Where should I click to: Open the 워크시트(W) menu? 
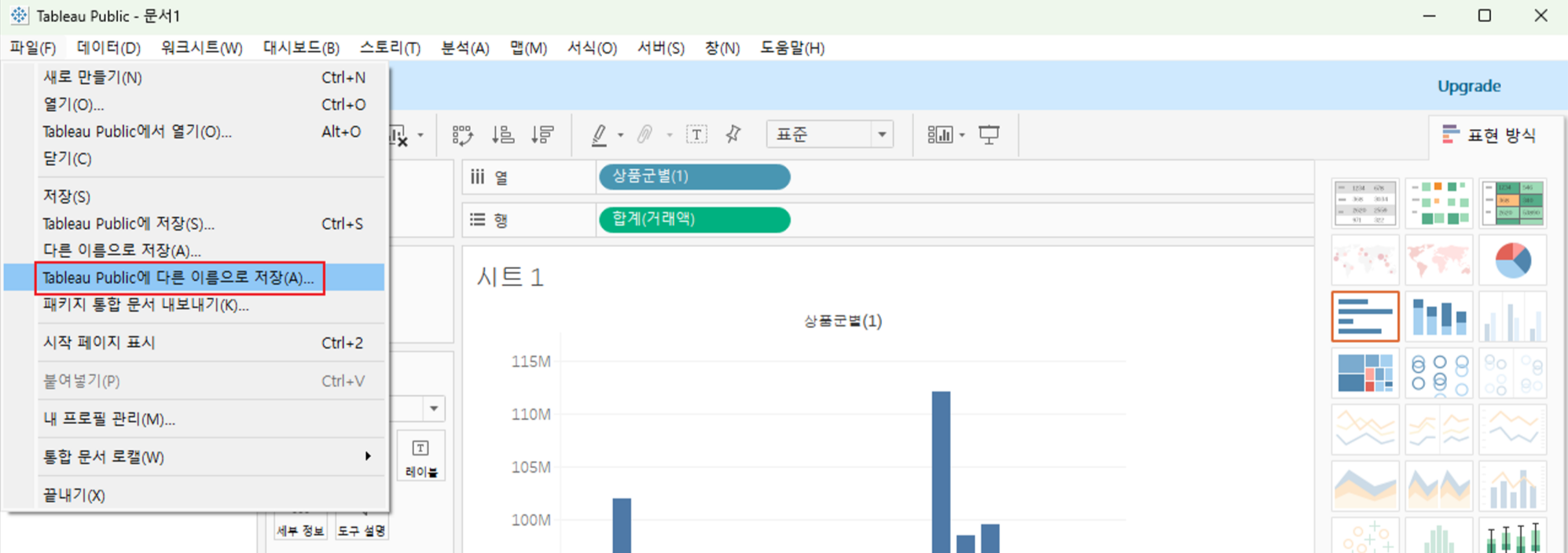201,48
